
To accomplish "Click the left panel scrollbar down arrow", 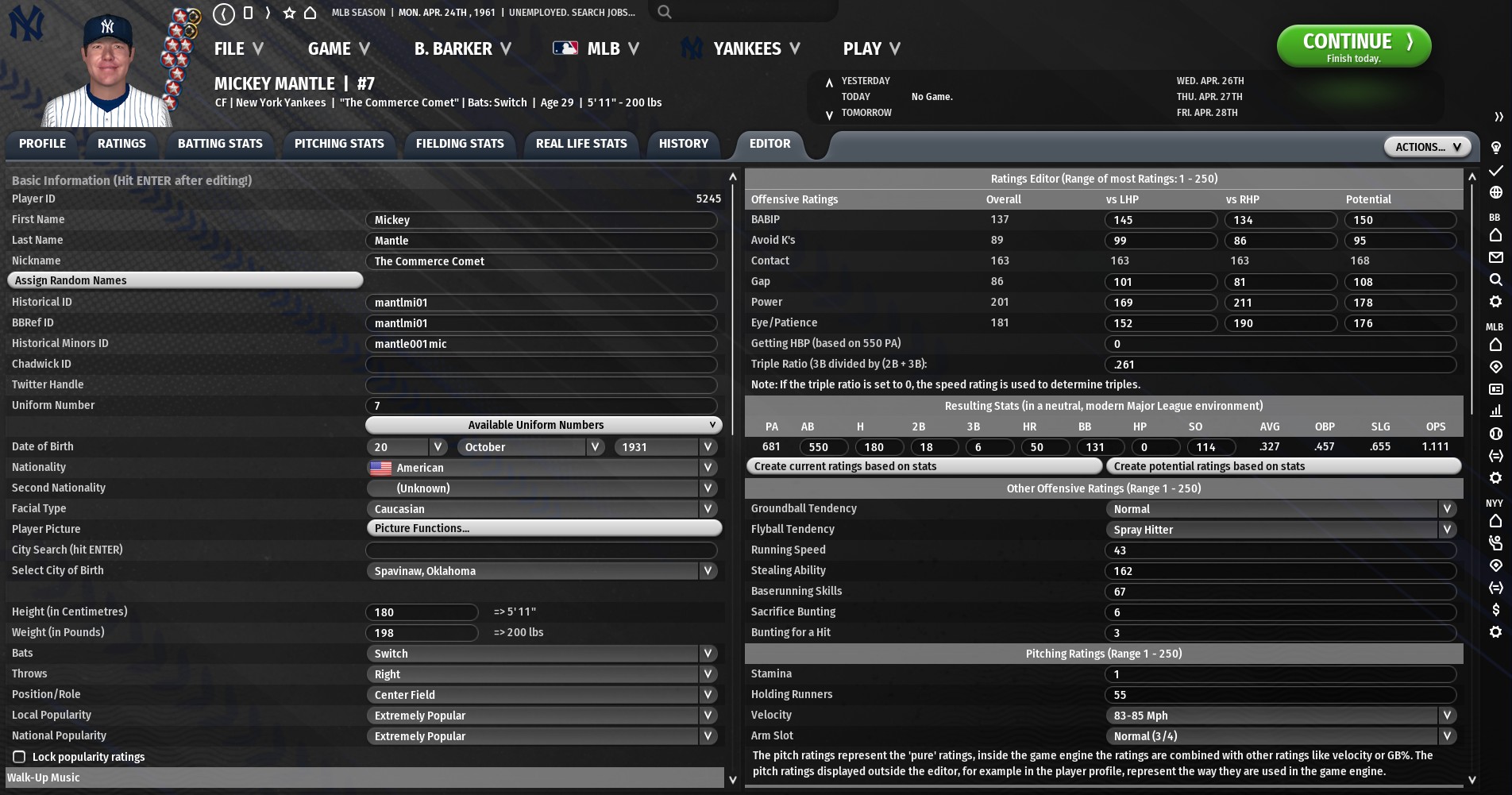I will coord(732,779).
